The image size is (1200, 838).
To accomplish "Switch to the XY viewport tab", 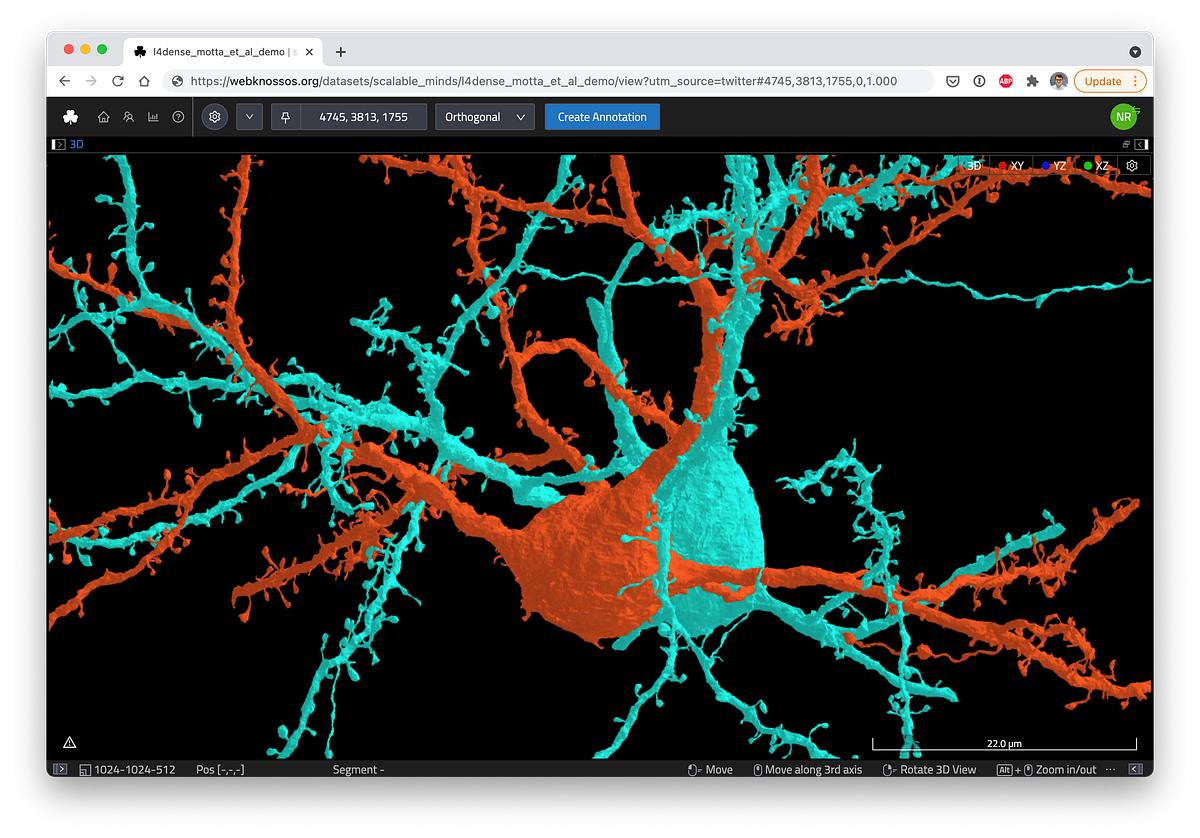I will coord(1014,165).
